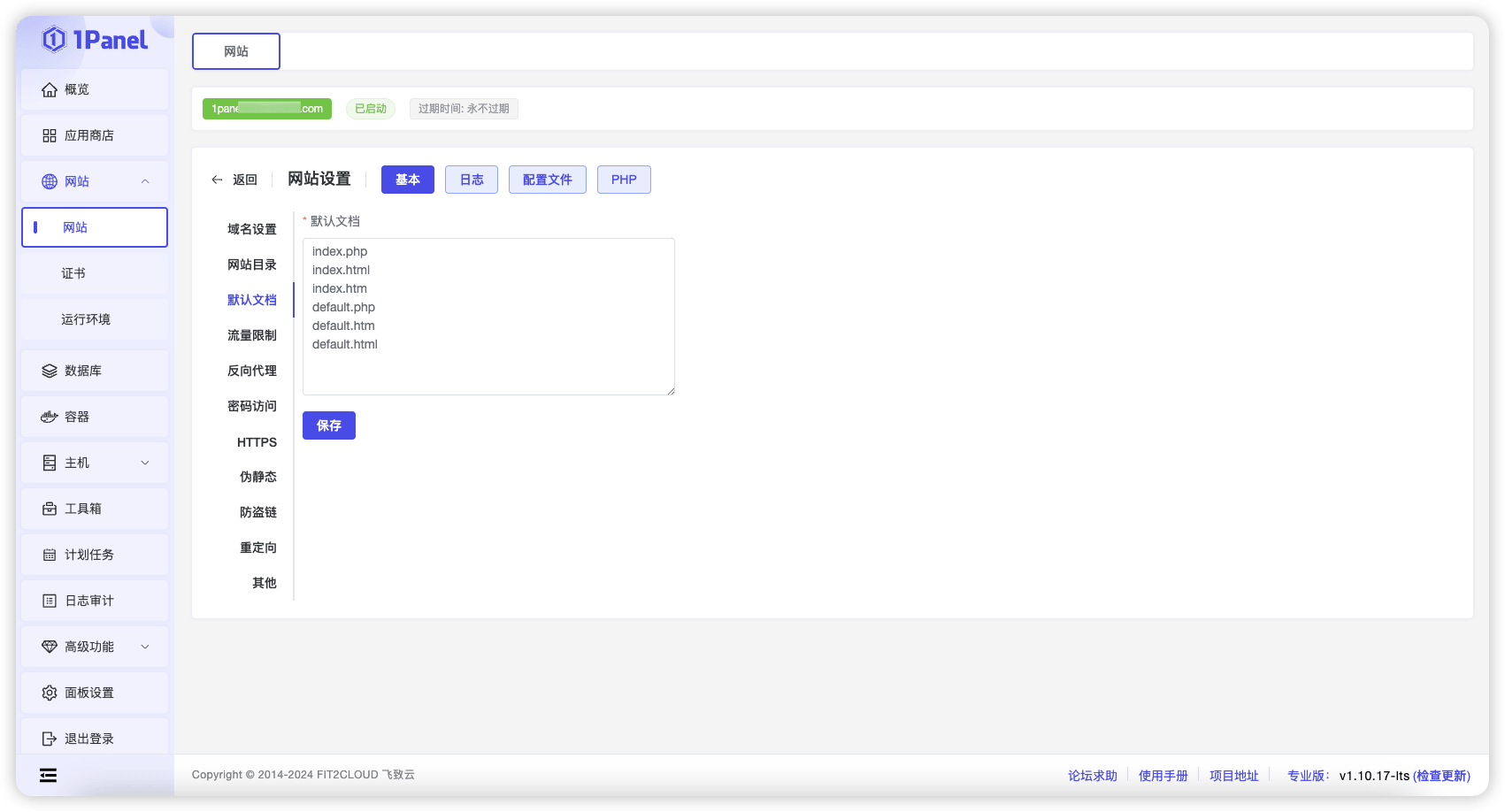Viewport: 1505px width, 812px height.
Task: Click inside the 默认文档 text area
Action: point(488,317)
